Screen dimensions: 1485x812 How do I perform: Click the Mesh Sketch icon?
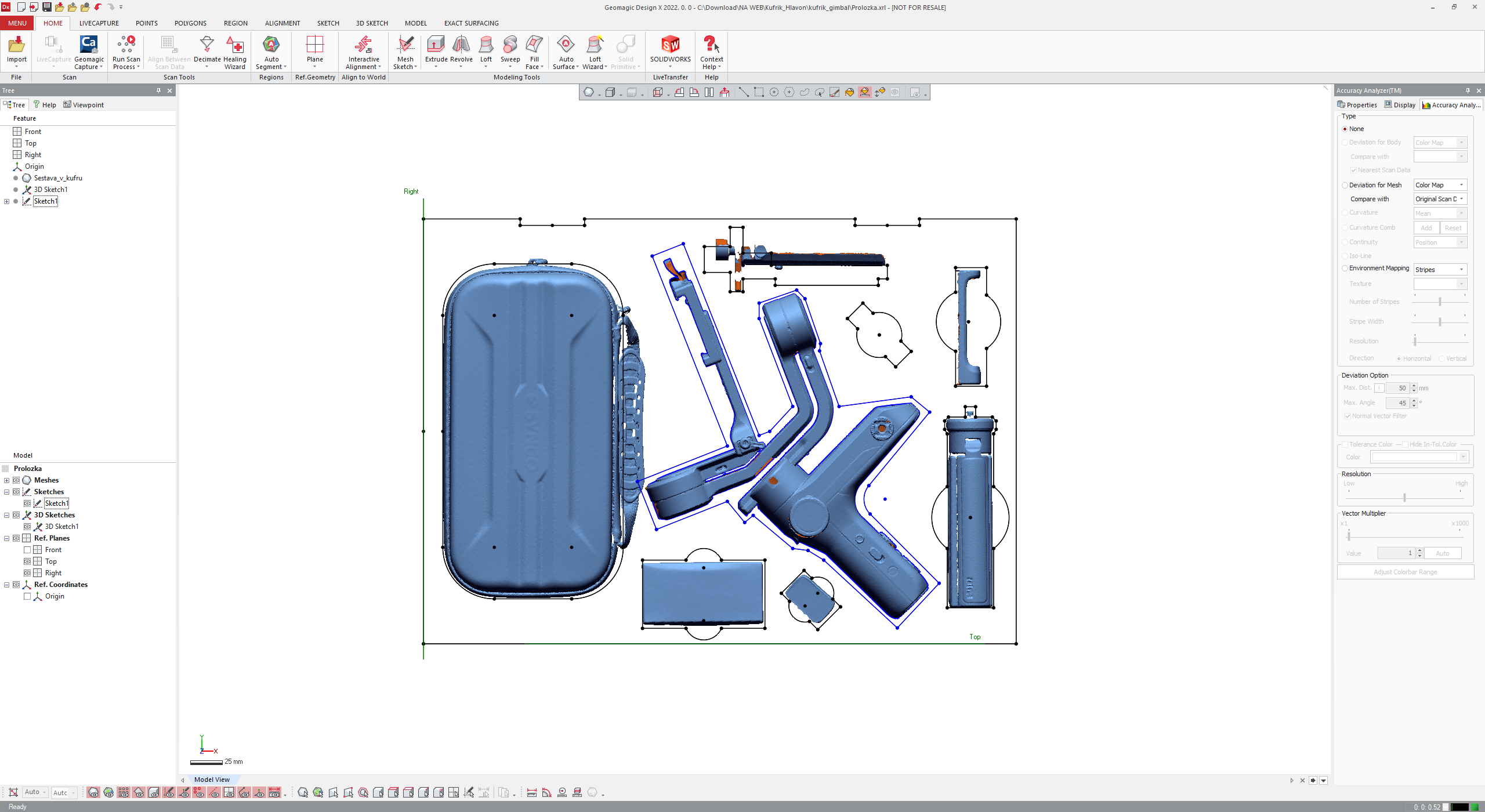[405, 45]
